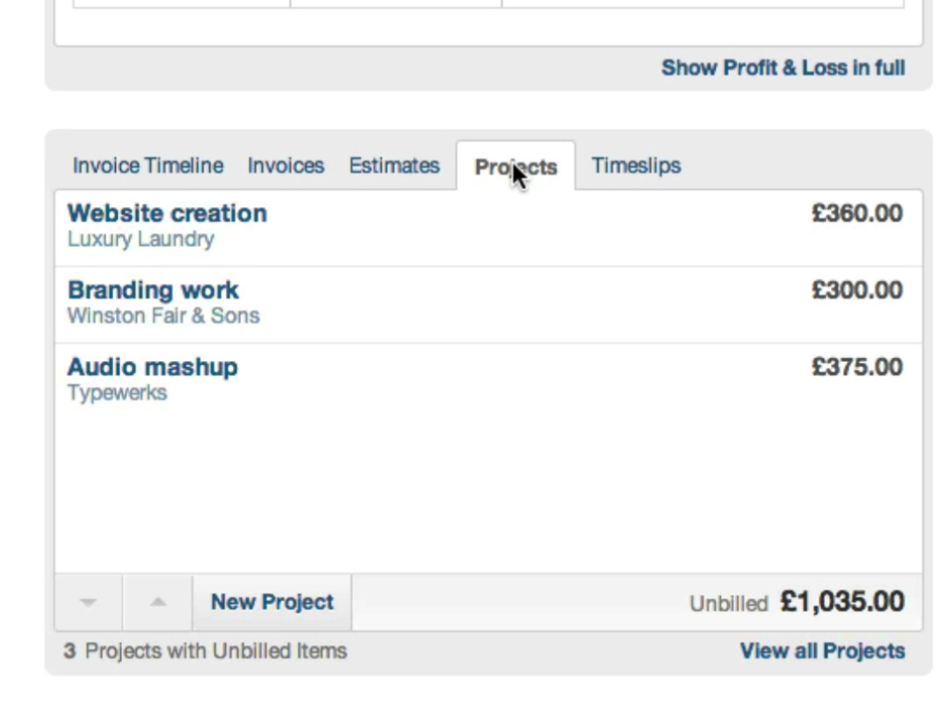Click the Unbilled £1,035.00 total
The width and height of the screenshot is (951, 709).
(x=797, y=602)
